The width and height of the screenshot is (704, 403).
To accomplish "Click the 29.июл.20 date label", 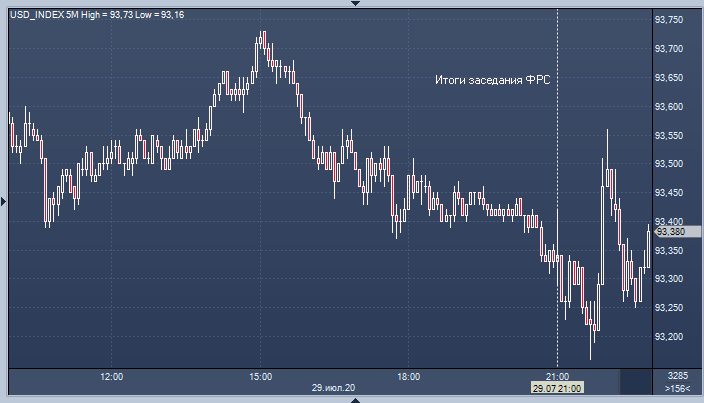I will pos(334,388).
